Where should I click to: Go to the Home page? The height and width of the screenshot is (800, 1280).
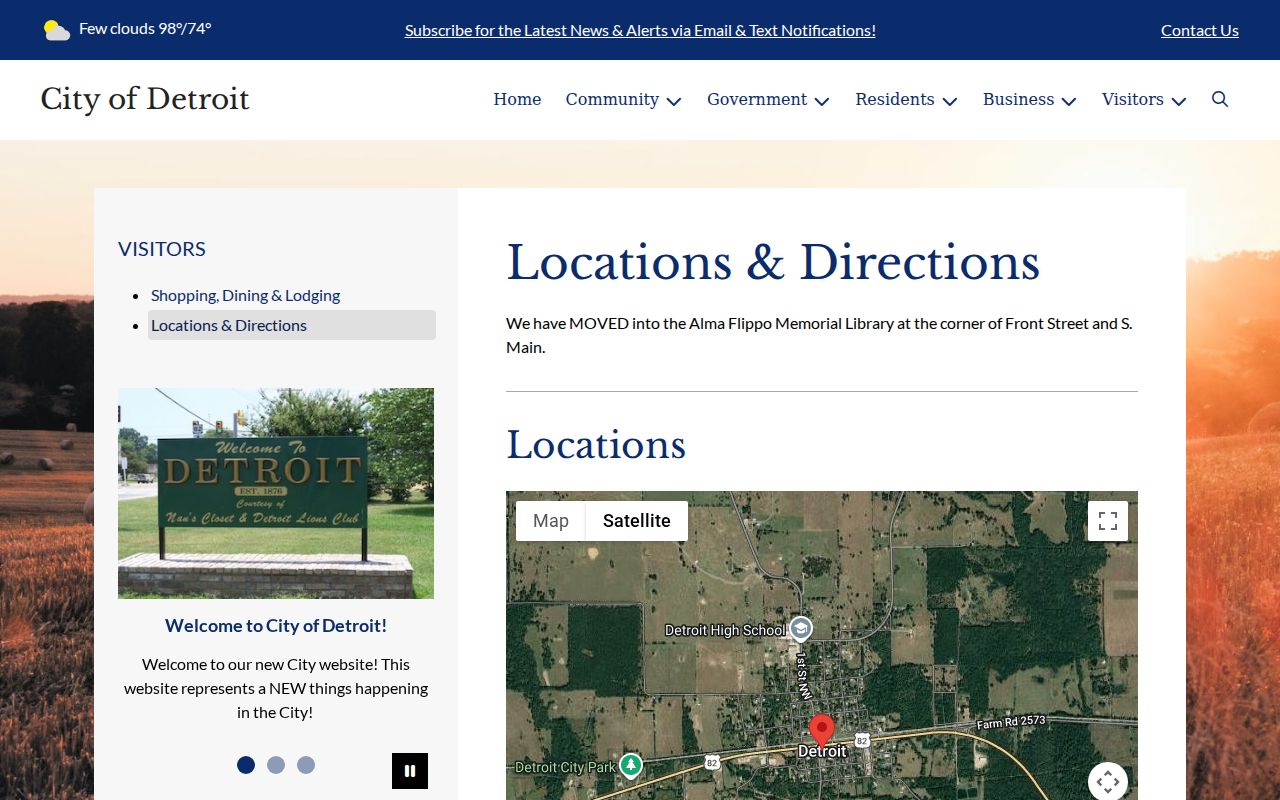pos(517,99)
